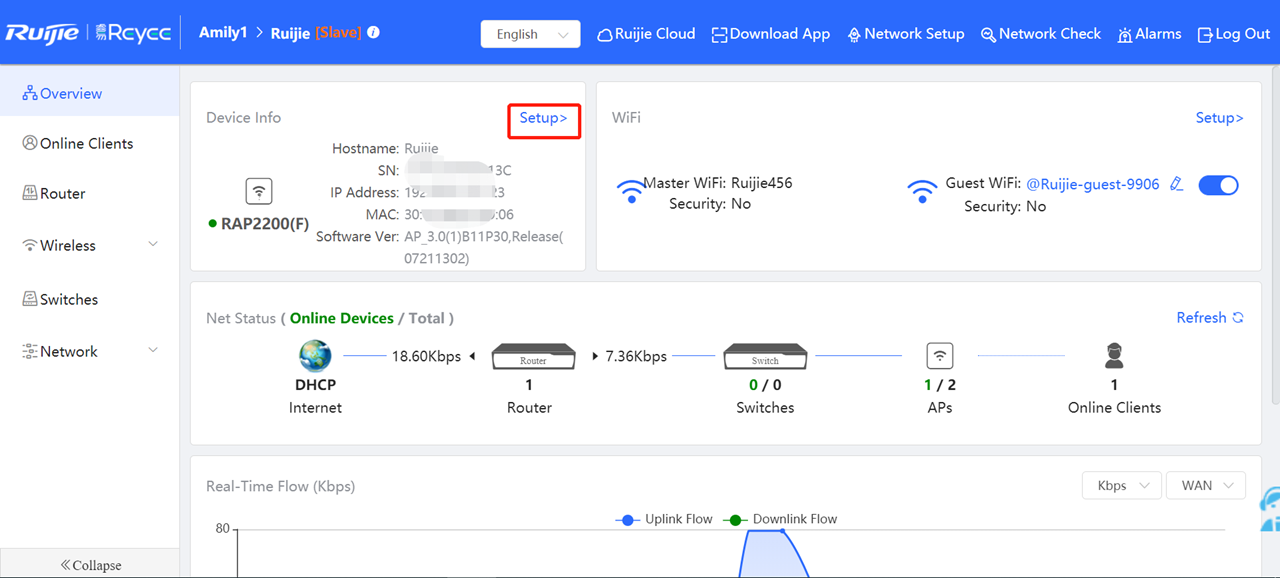Run Network Check
This screenshot has height=578, width=1280.
(1041, 34)
